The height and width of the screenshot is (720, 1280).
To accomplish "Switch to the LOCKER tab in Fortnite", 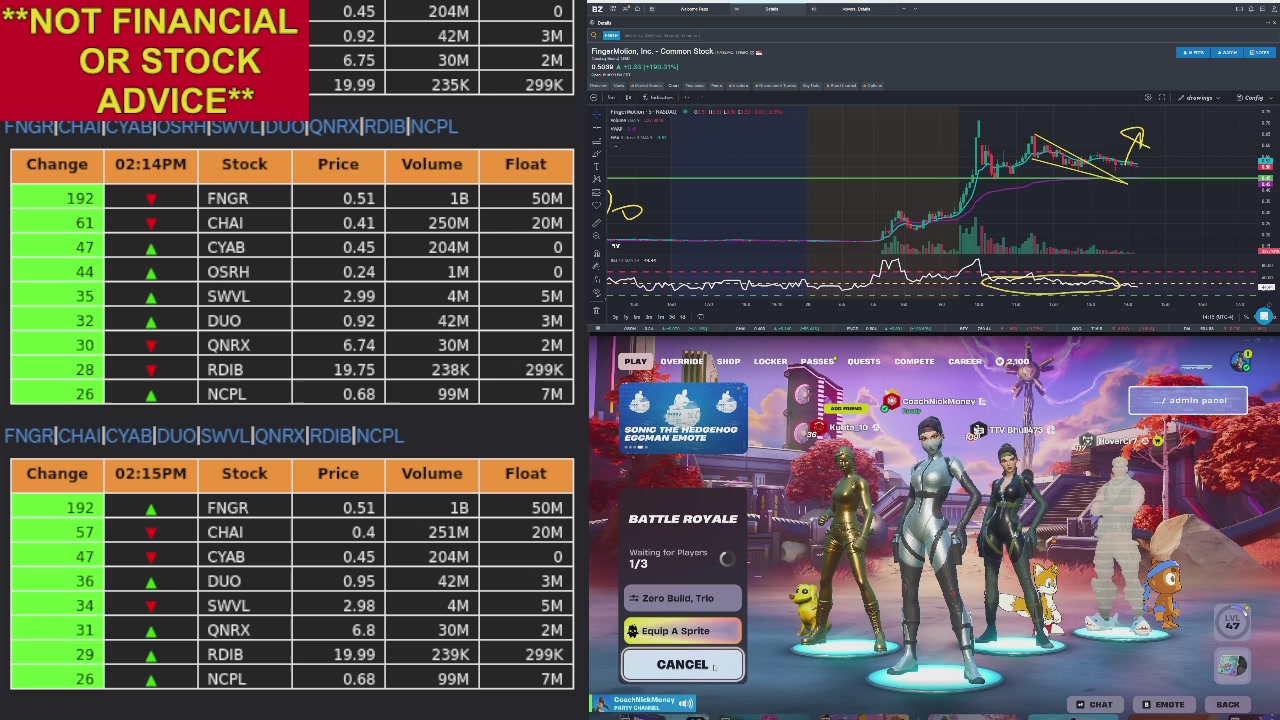I will point(770,361).
